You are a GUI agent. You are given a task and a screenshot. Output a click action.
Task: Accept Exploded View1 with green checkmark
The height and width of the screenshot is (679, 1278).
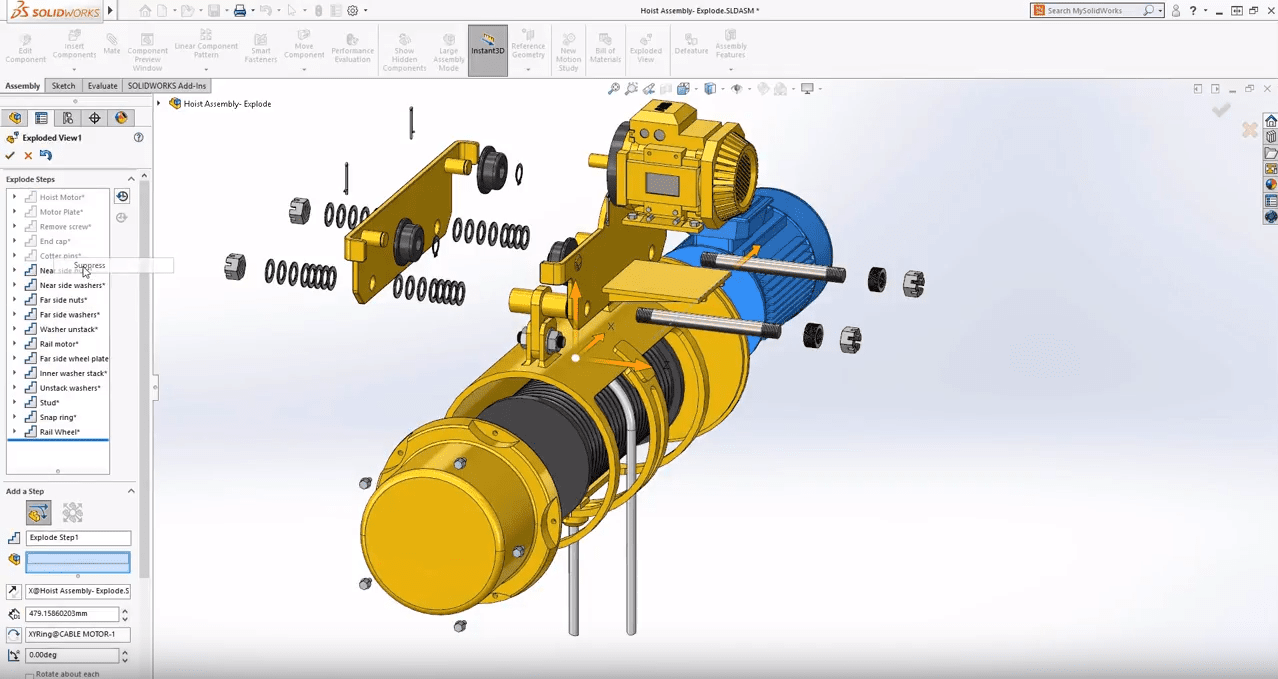point(10,155)
